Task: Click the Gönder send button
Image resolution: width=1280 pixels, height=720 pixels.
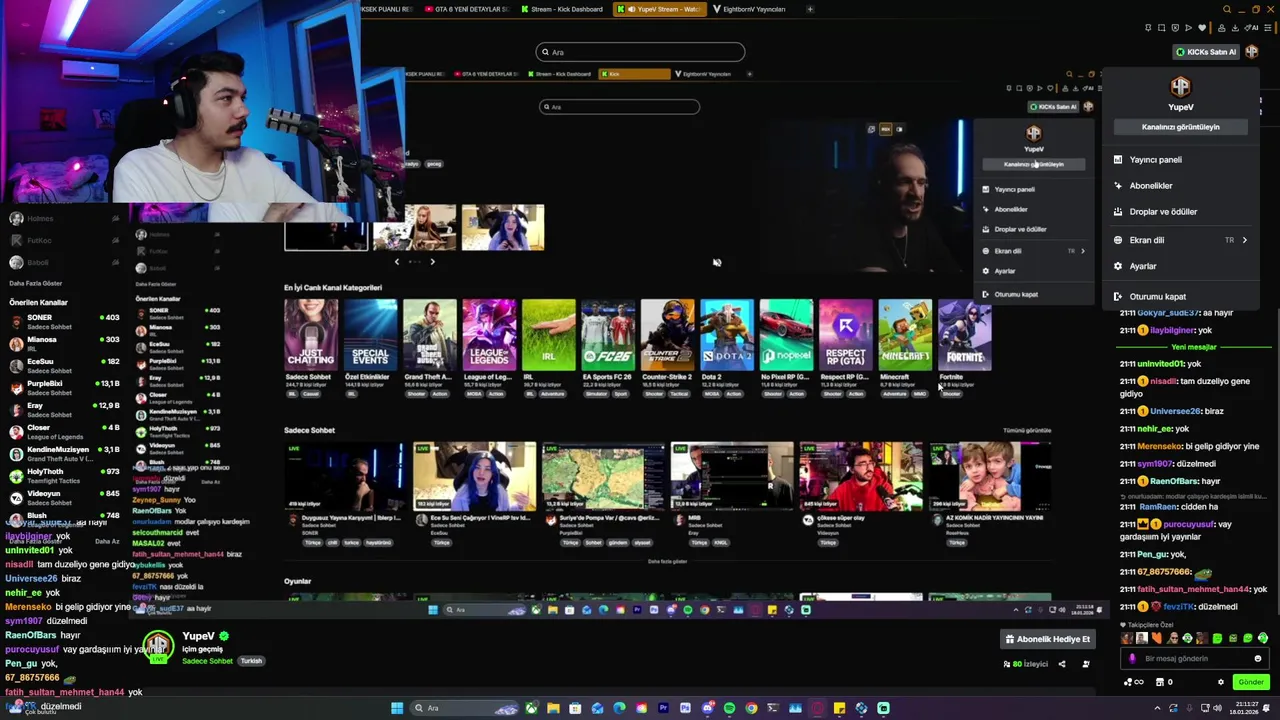Action: click(1251, 682)
